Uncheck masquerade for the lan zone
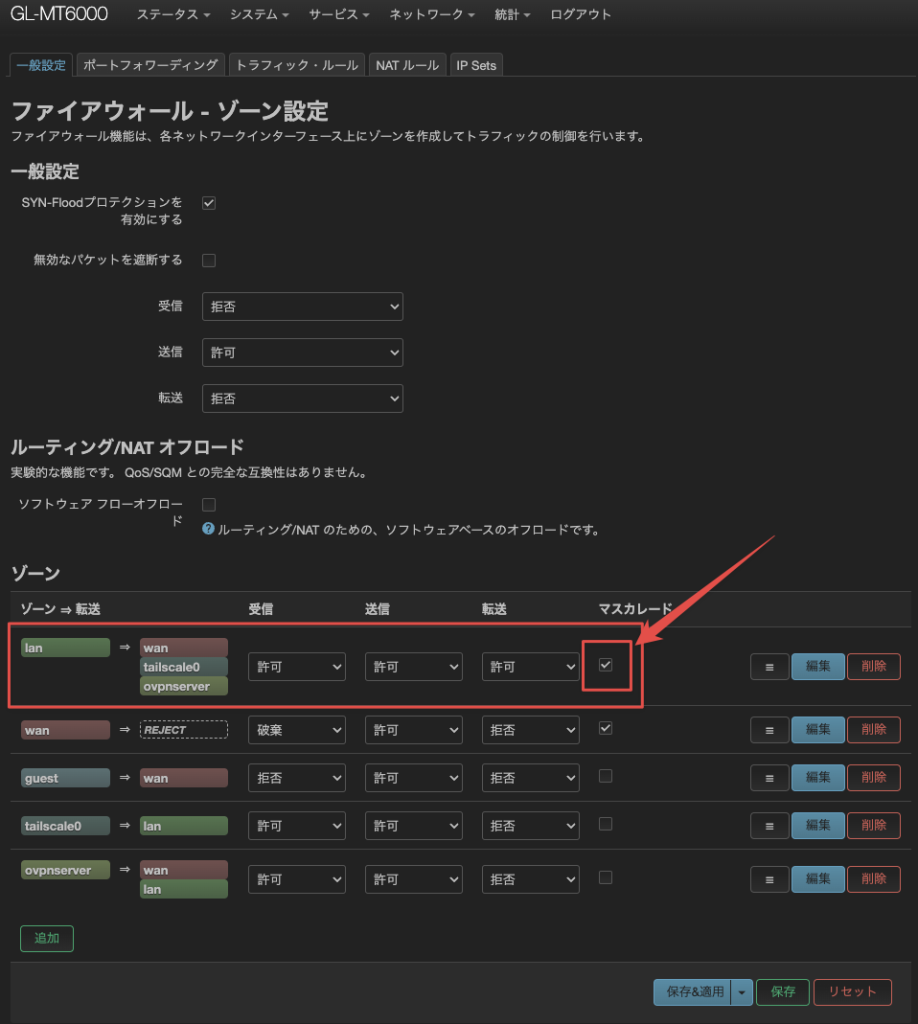 click(605, 665)
